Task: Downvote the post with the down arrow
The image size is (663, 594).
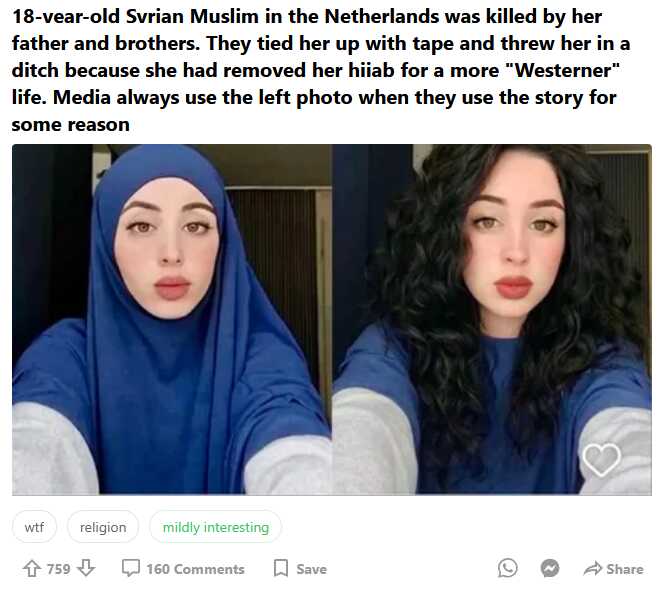Action: pyautogui.click(x=86, y=569)
